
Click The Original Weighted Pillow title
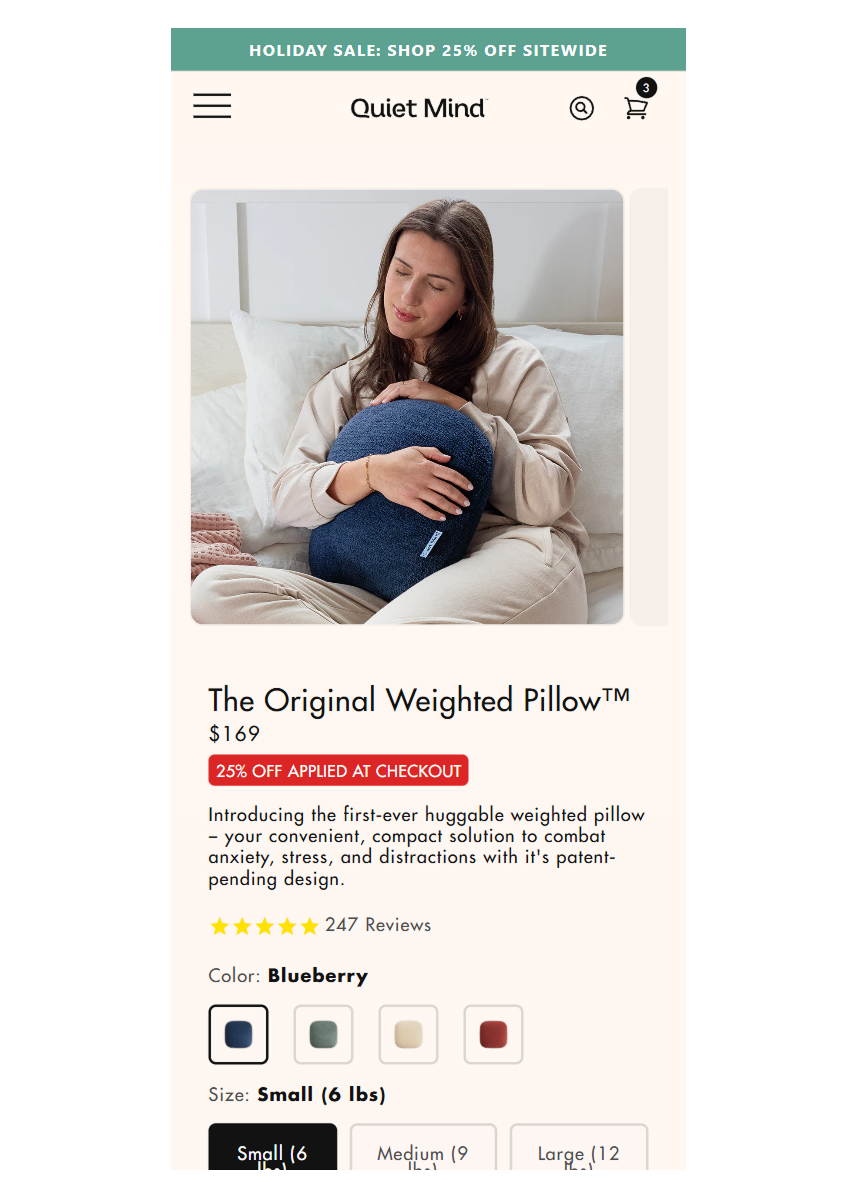[419, 700]
